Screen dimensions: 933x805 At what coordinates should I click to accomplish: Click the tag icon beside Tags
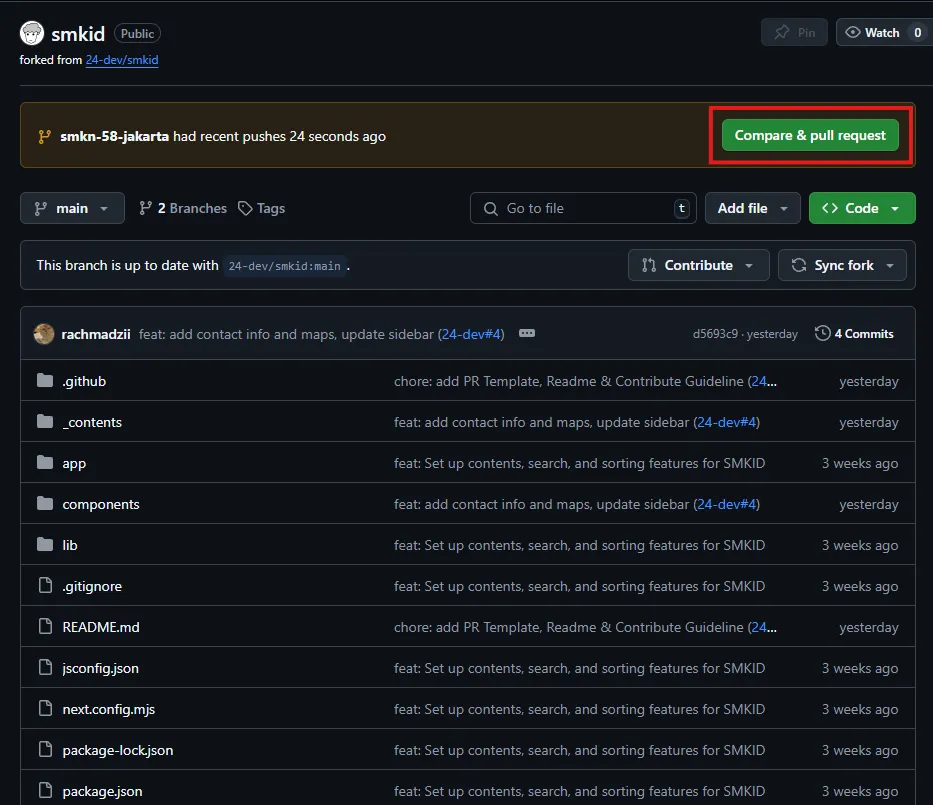click(245, 208)
